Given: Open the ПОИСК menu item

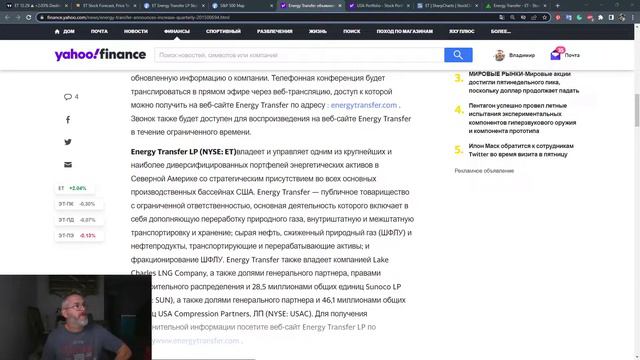Looking at the screenshot, I should click(351, 31).
